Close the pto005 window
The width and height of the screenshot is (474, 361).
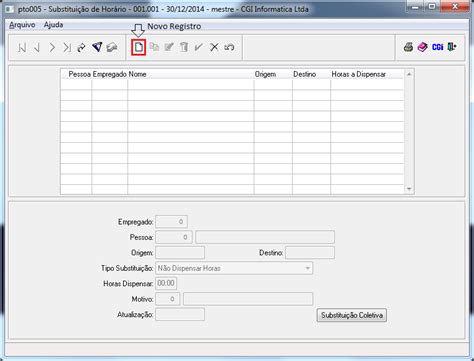455,6
